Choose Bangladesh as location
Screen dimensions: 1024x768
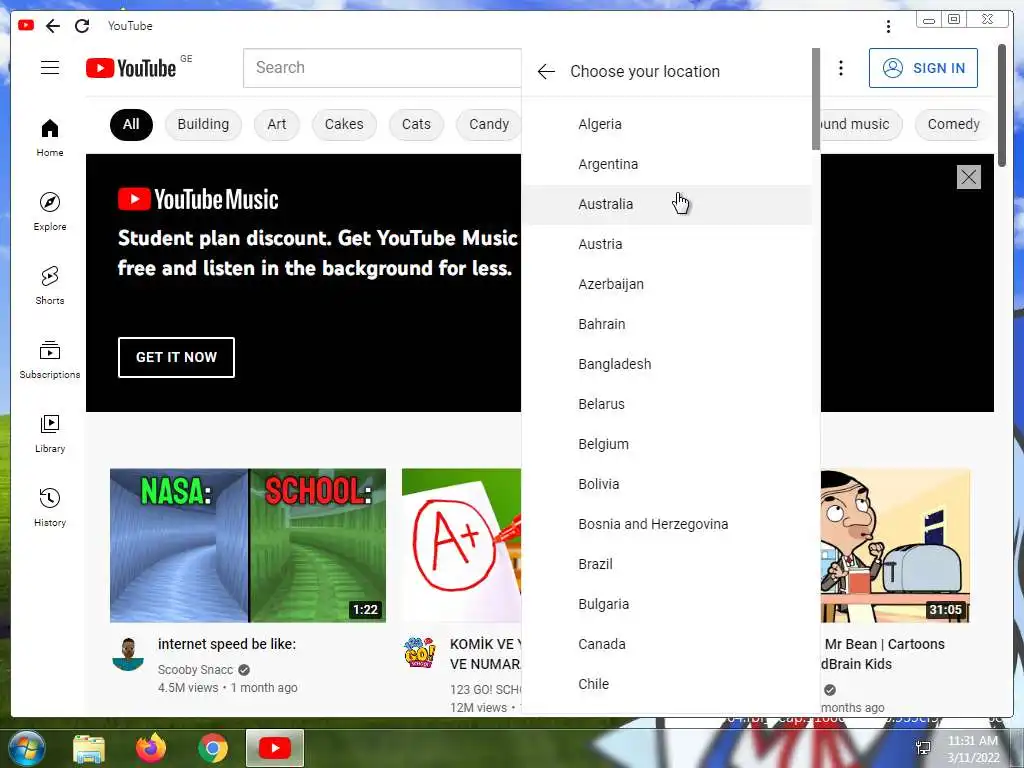point(667,364)
